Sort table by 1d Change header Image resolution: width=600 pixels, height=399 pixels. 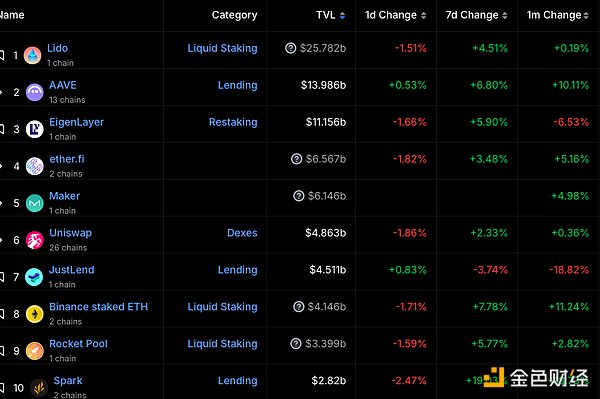click(x=395, y=15)
